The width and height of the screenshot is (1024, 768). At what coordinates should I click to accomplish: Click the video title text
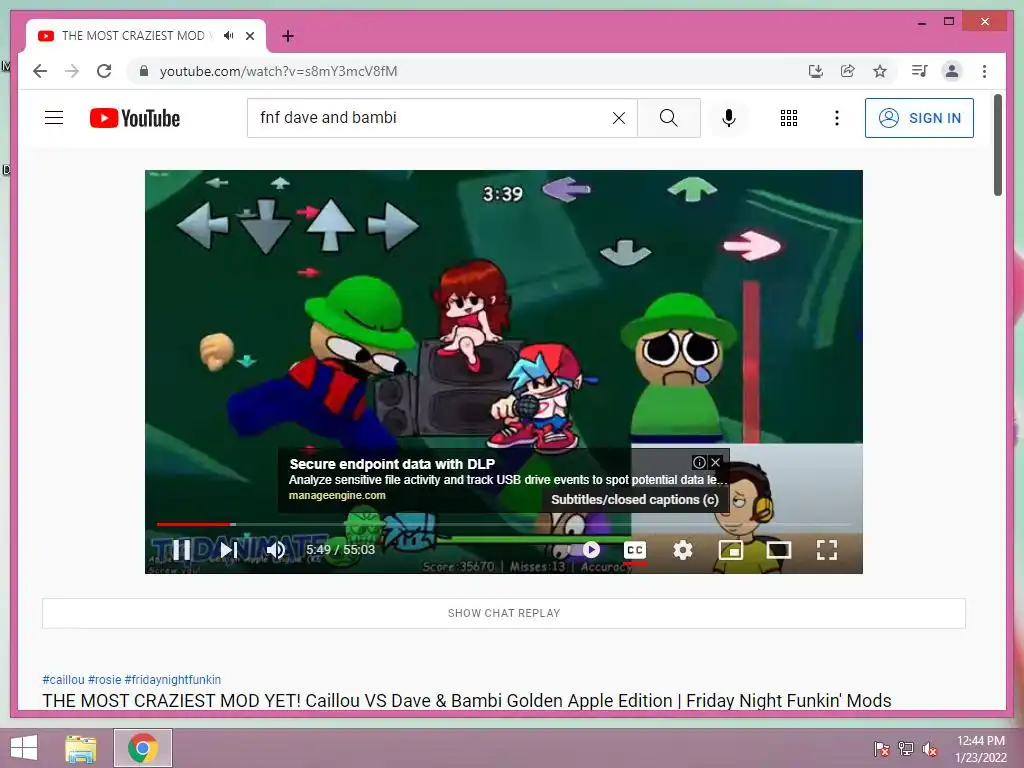pyautogui.click(x=467, y=701)
